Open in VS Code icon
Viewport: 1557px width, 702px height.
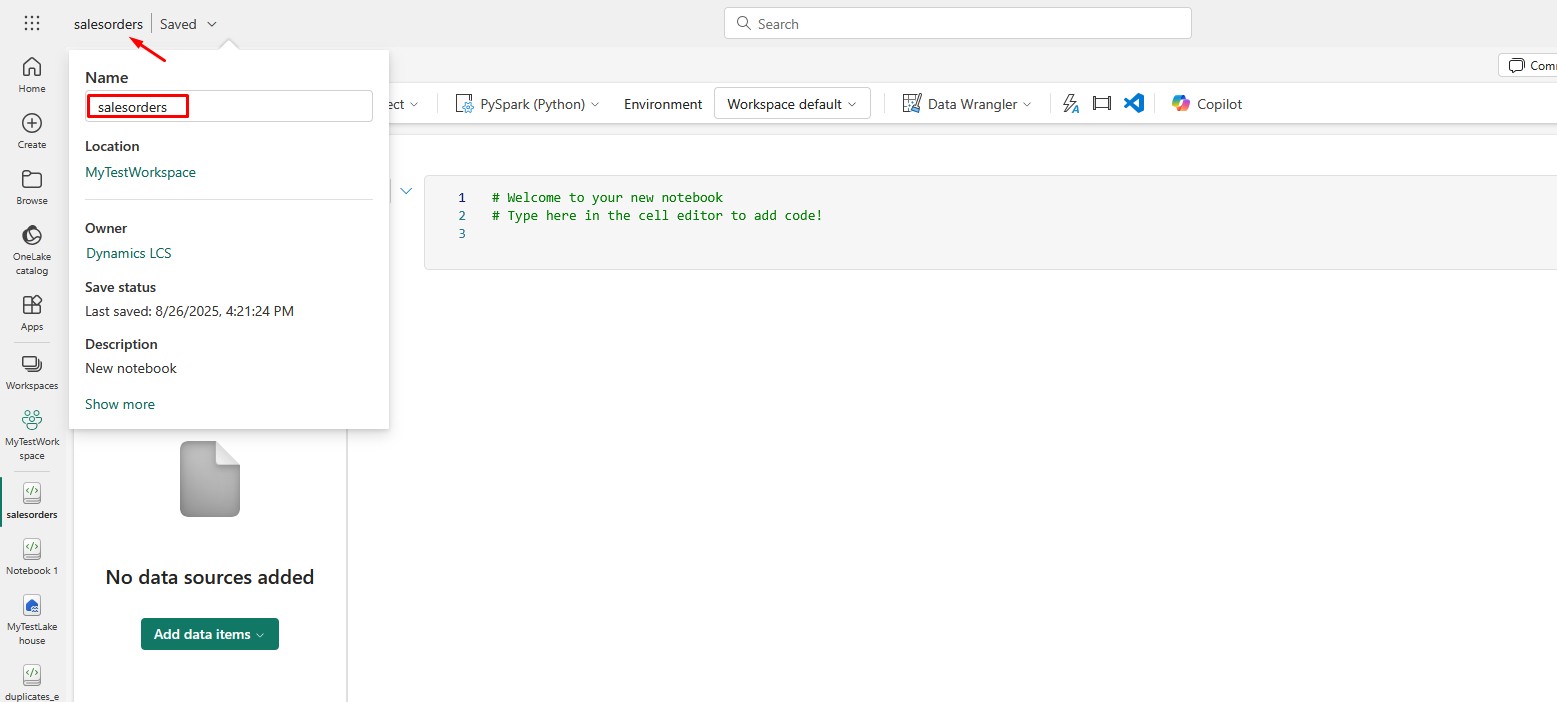[1133, 103]
